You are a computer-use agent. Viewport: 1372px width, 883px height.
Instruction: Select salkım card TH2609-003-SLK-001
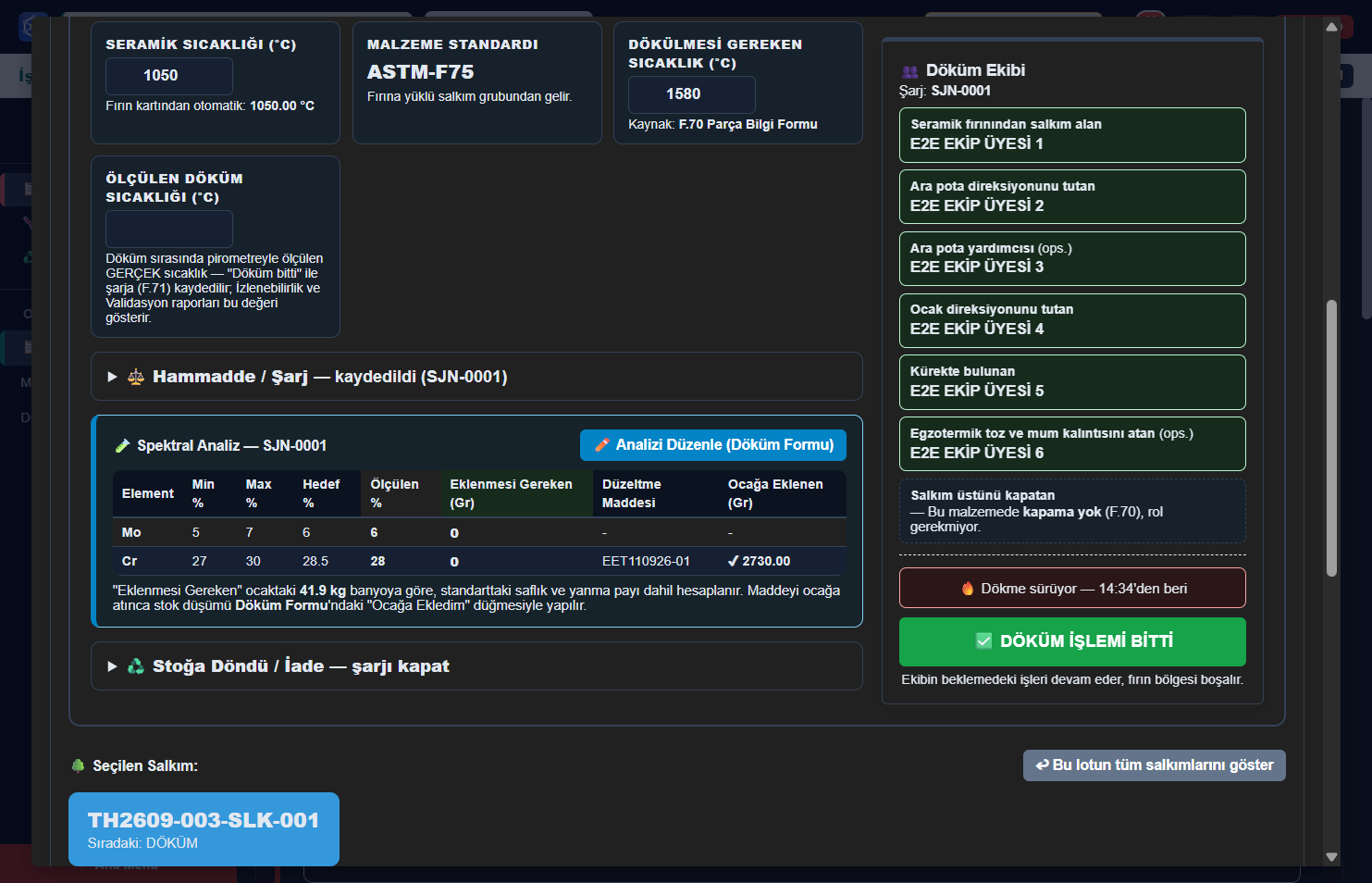(x=204, y=829)
